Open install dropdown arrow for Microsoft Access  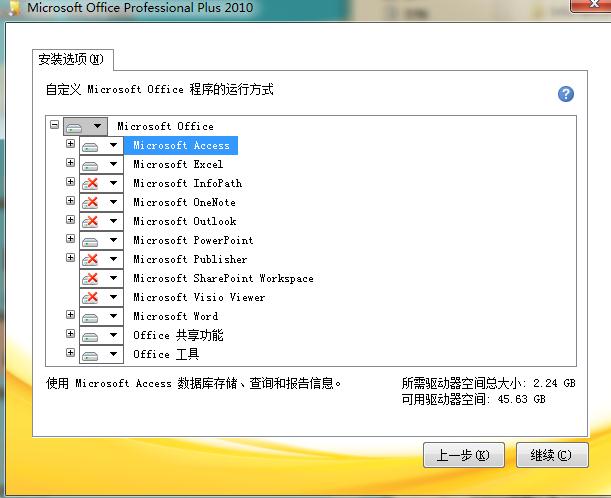tap(113, 145)
